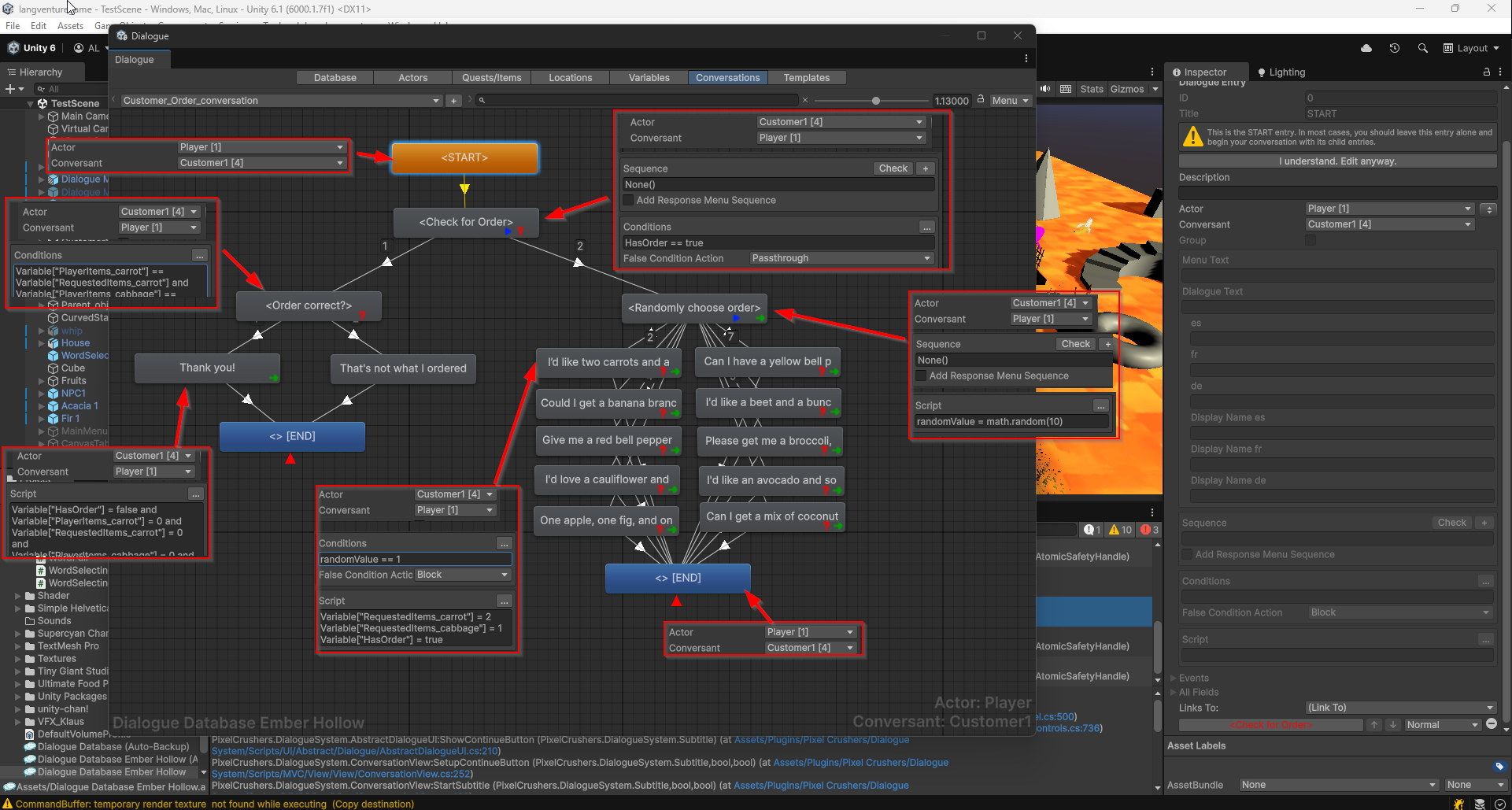Image resolution: width=1512 pixels, height=810 pixels.
Task: Open Inspector Conversant dropdown Customer1 [4]
Action: 1389,224
